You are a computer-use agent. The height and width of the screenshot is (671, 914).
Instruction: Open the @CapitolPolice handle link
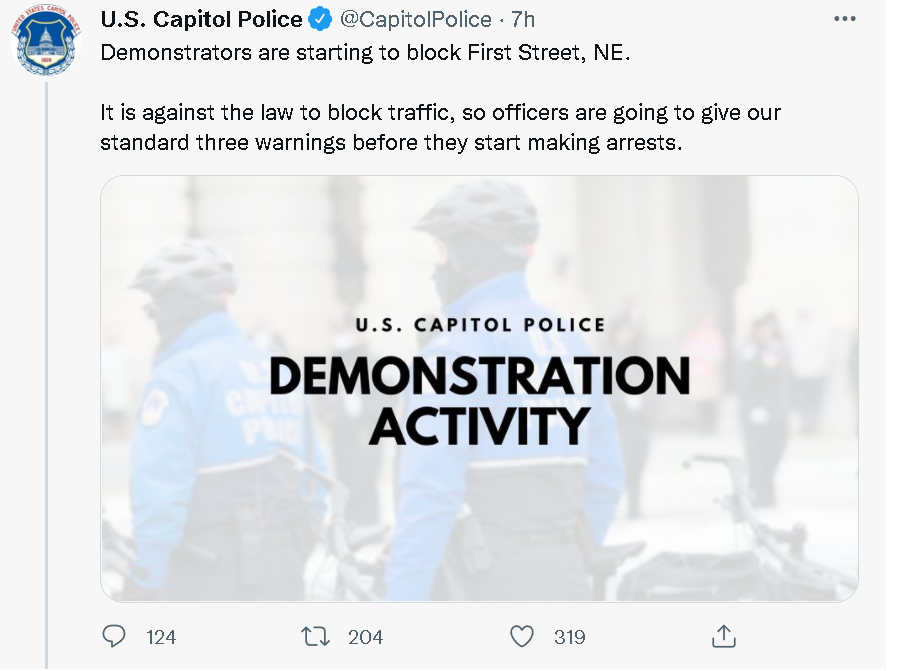[416, 19]
